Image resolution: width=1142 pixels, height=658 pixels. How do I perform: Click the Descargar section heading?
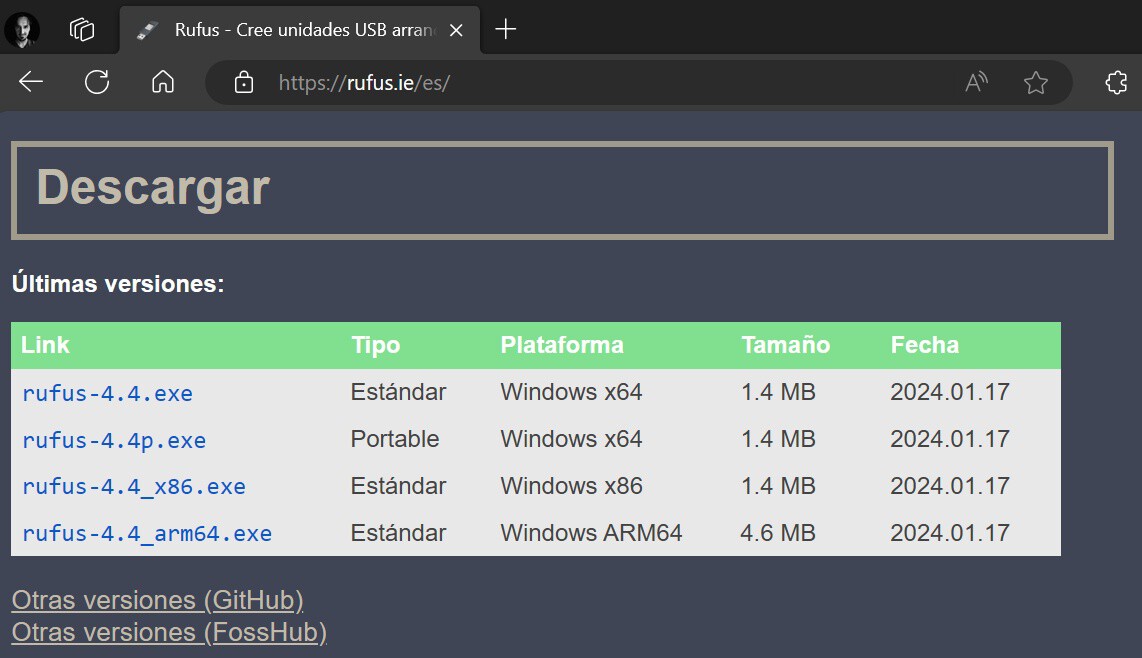(x=153, y=188)
